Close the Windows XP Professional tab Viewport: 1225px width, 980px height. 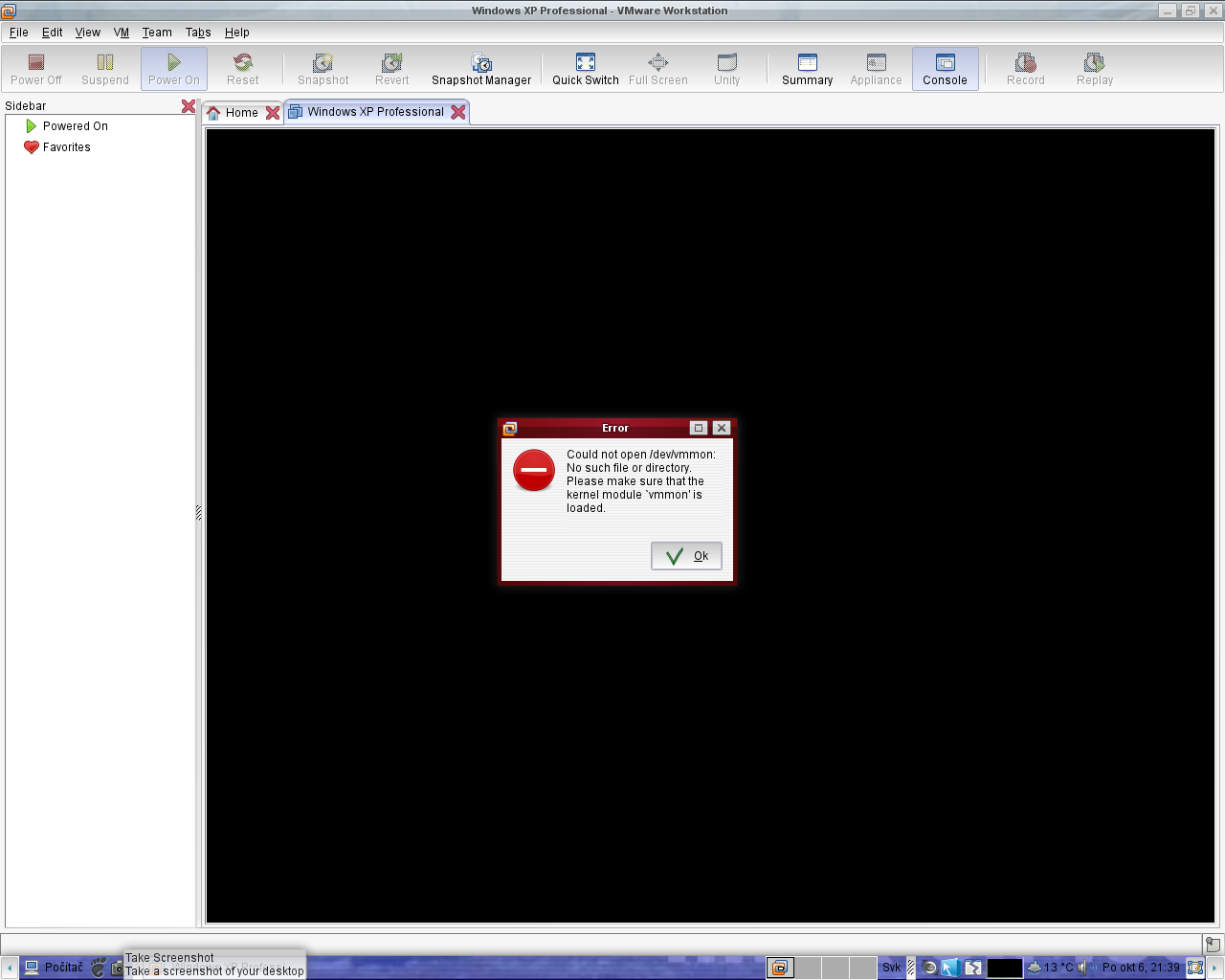tap(458, 112)
